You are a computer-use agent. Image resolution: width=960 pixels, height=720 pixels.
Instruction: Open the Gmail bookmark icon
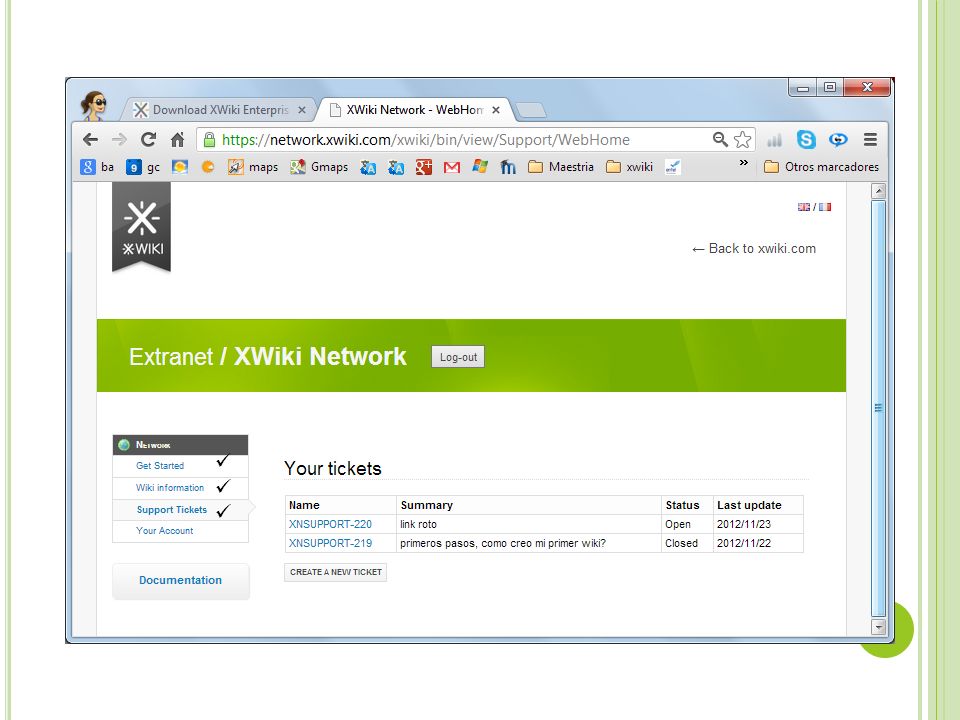(452, 167)
